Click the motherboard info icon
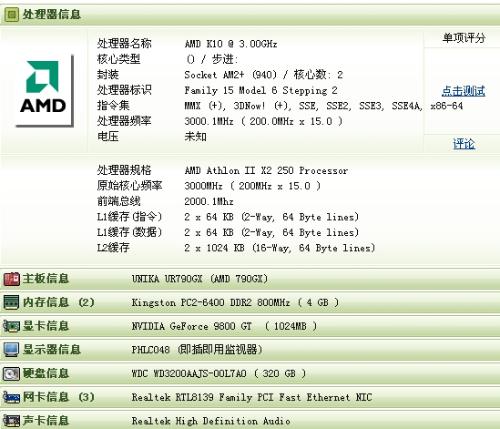The width and height of the screenshot is (500, 429). pyautogui.click(x=12, y=279)
